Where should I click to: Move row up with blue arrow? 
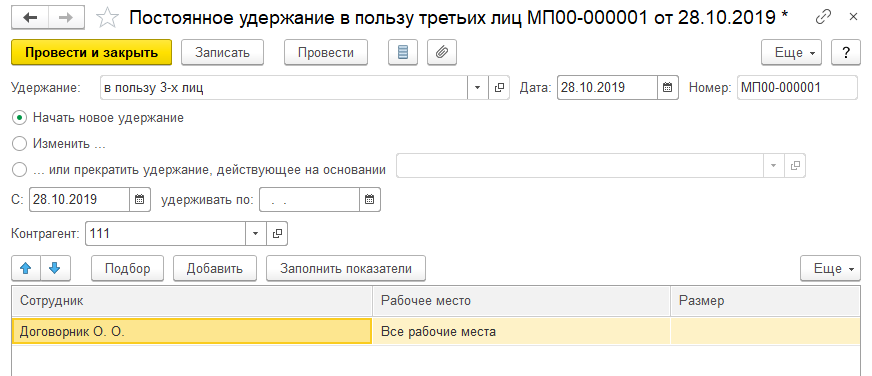coord(26,269)
